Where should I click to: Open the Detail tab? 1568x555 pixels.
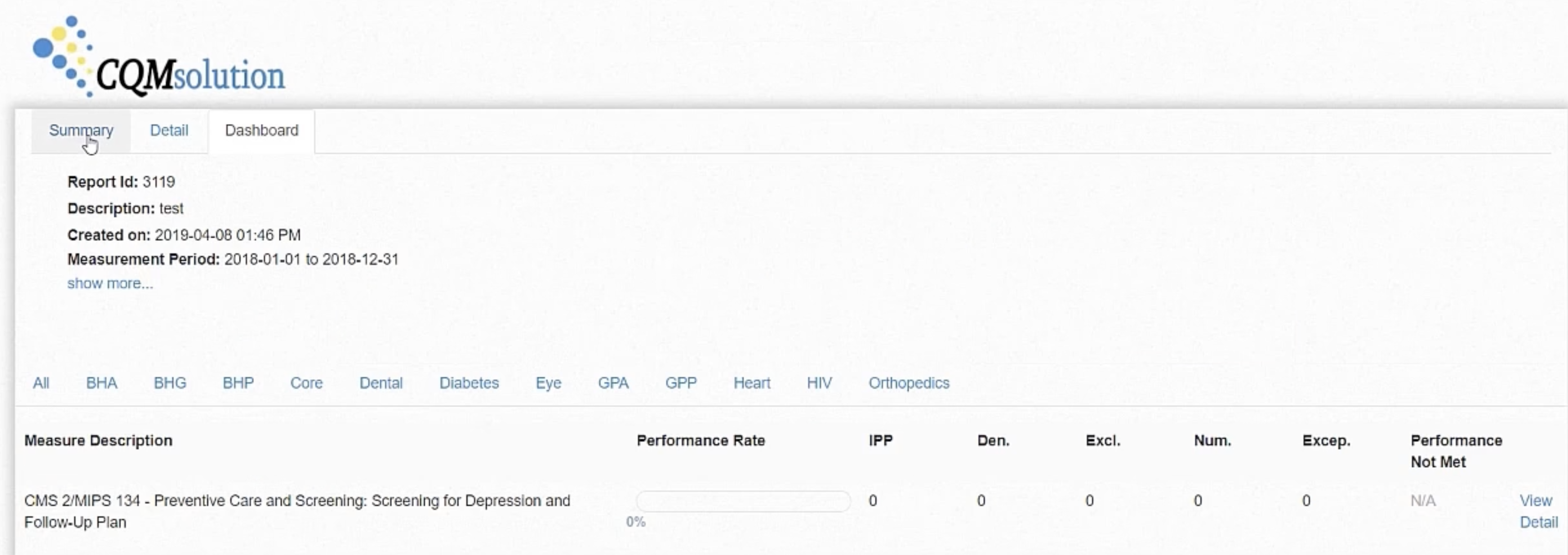click(x=169, y=130)
